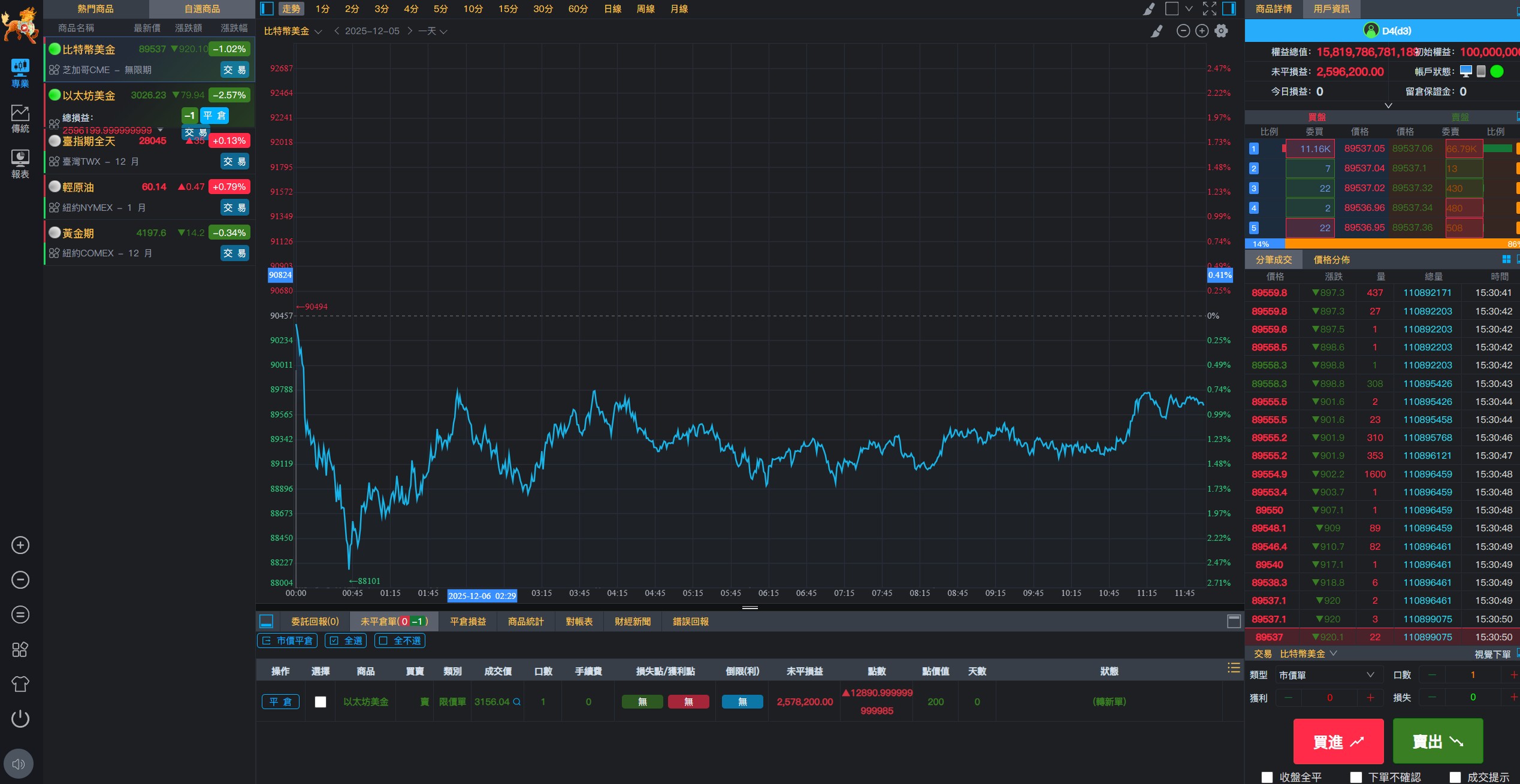Check the 下單不確認 checkbox
Image resolution: width=1520 pixels, height=784 pixels.
[x=1356, y=777]
